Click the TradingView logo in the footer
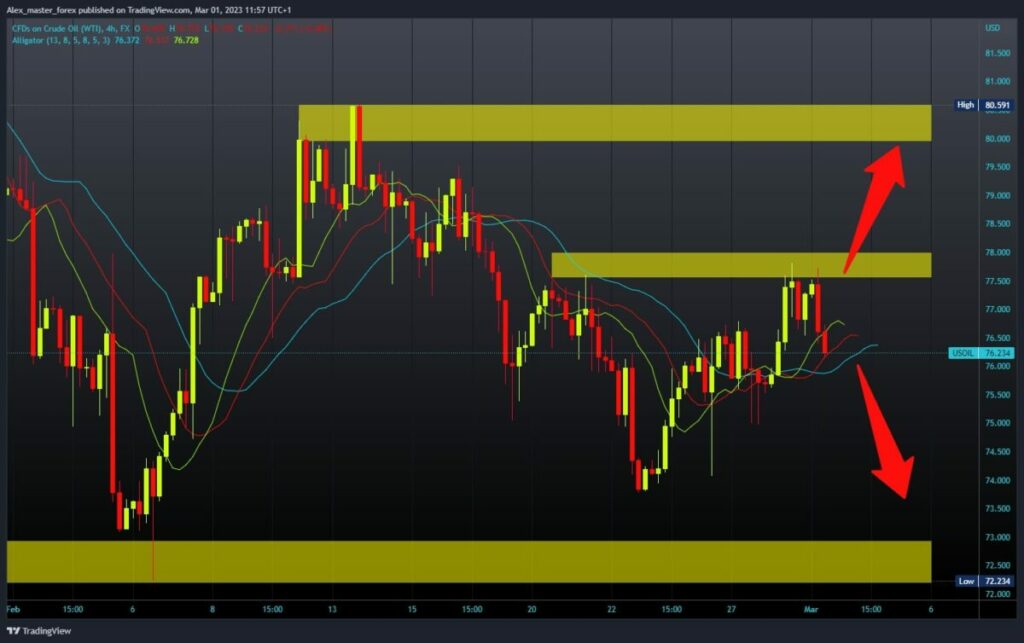The image size is (1024, 643). 40,632
